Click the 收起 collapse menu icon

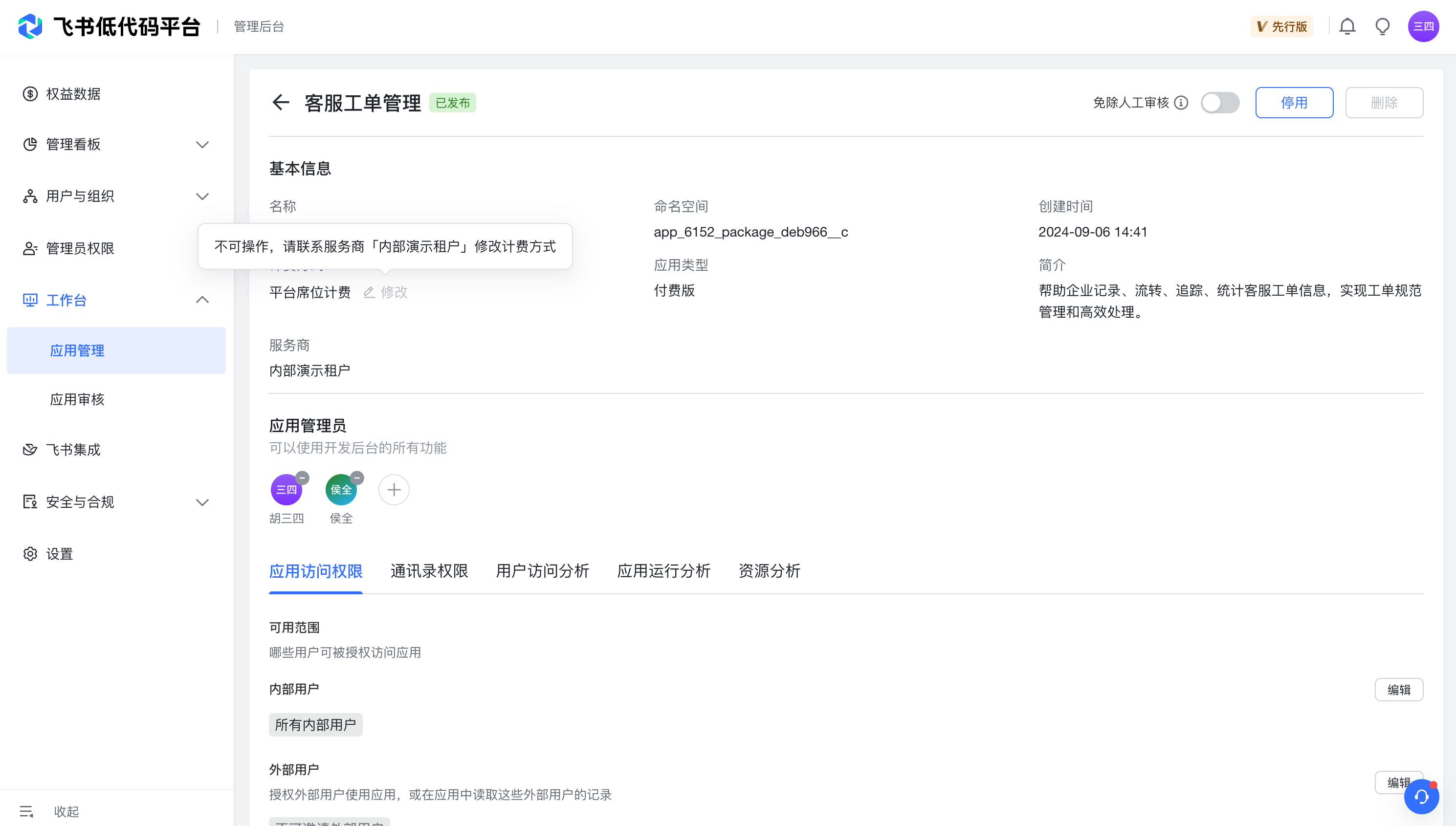[27, 811]
